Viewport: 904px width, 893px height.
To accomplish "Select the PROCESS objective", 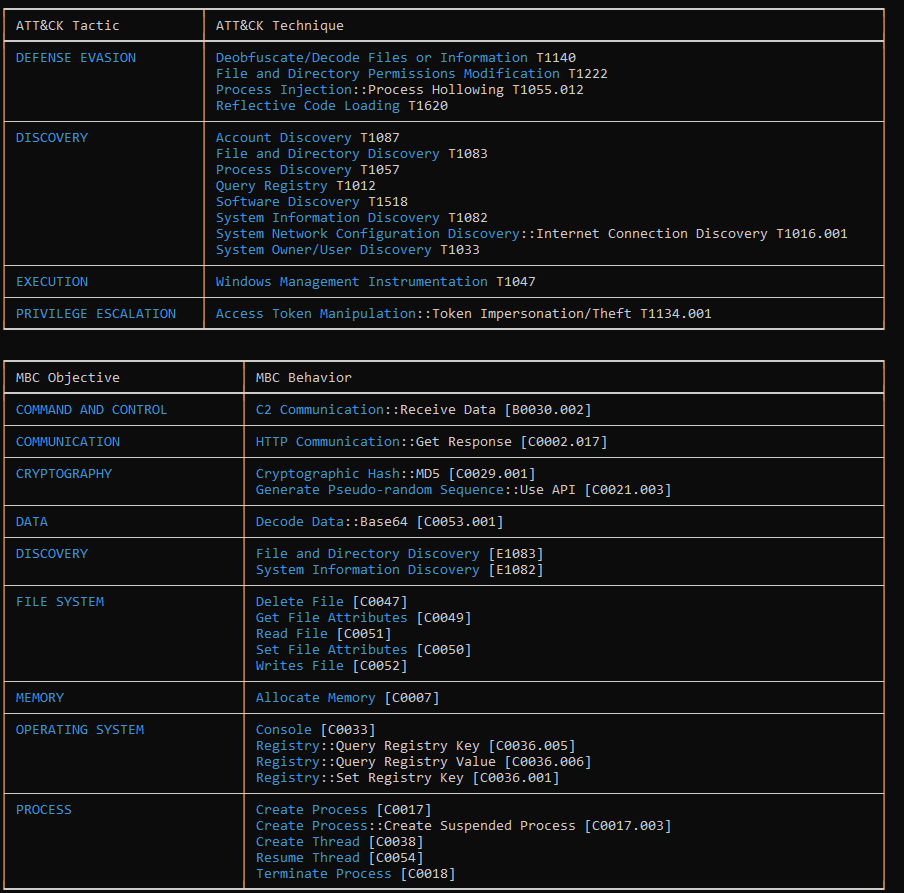I will (x=44, y=810).
